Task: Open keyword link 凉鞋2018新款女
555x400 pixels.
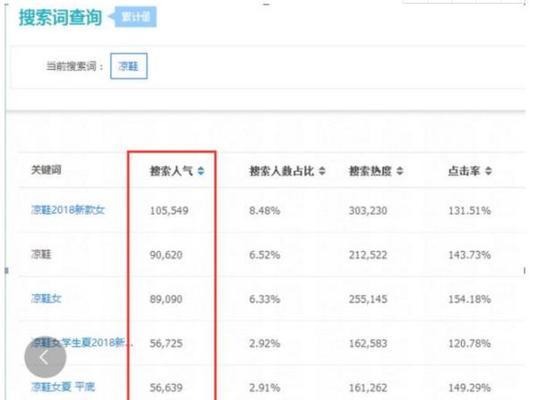Action: point(68,210)
